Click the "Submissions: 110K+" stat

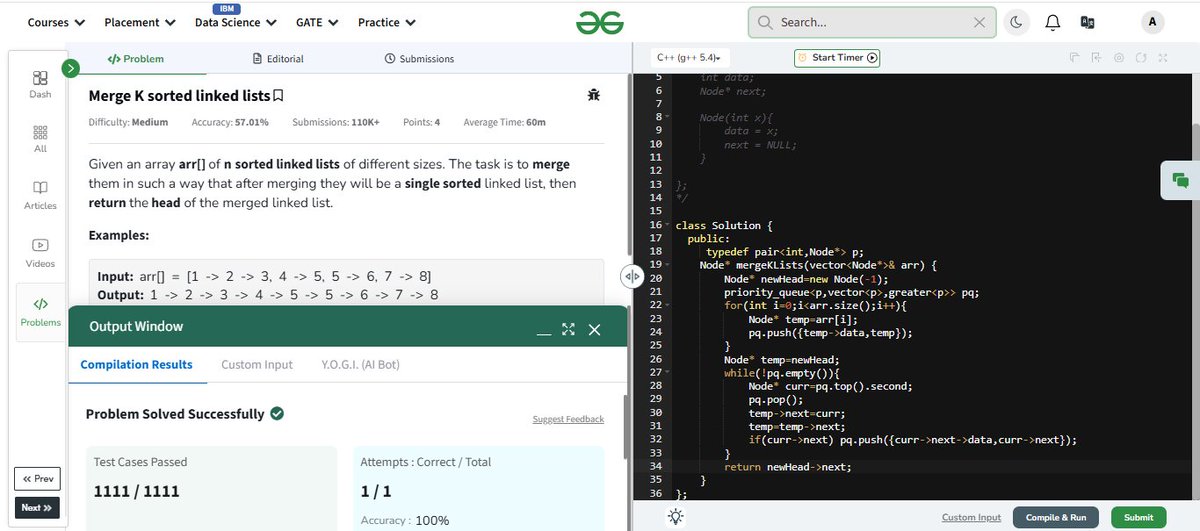click(336, 122)
